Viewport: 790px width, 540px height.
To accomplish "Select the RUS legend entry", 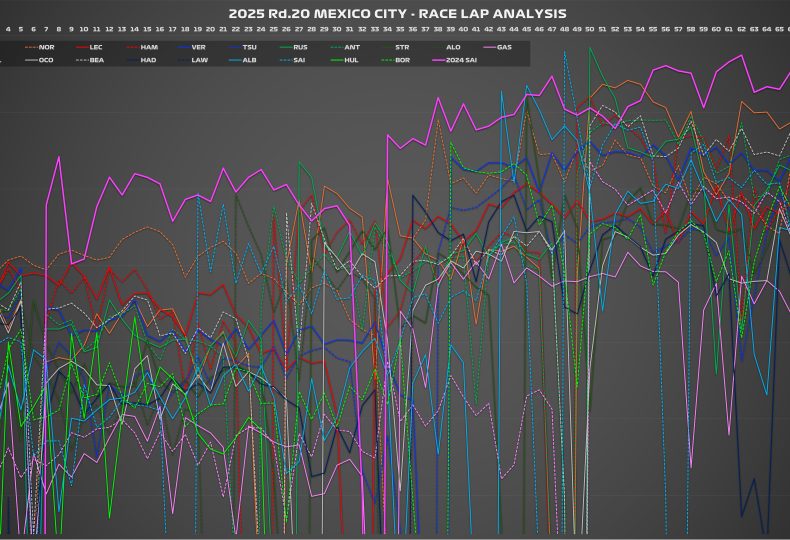I will 300,47.
